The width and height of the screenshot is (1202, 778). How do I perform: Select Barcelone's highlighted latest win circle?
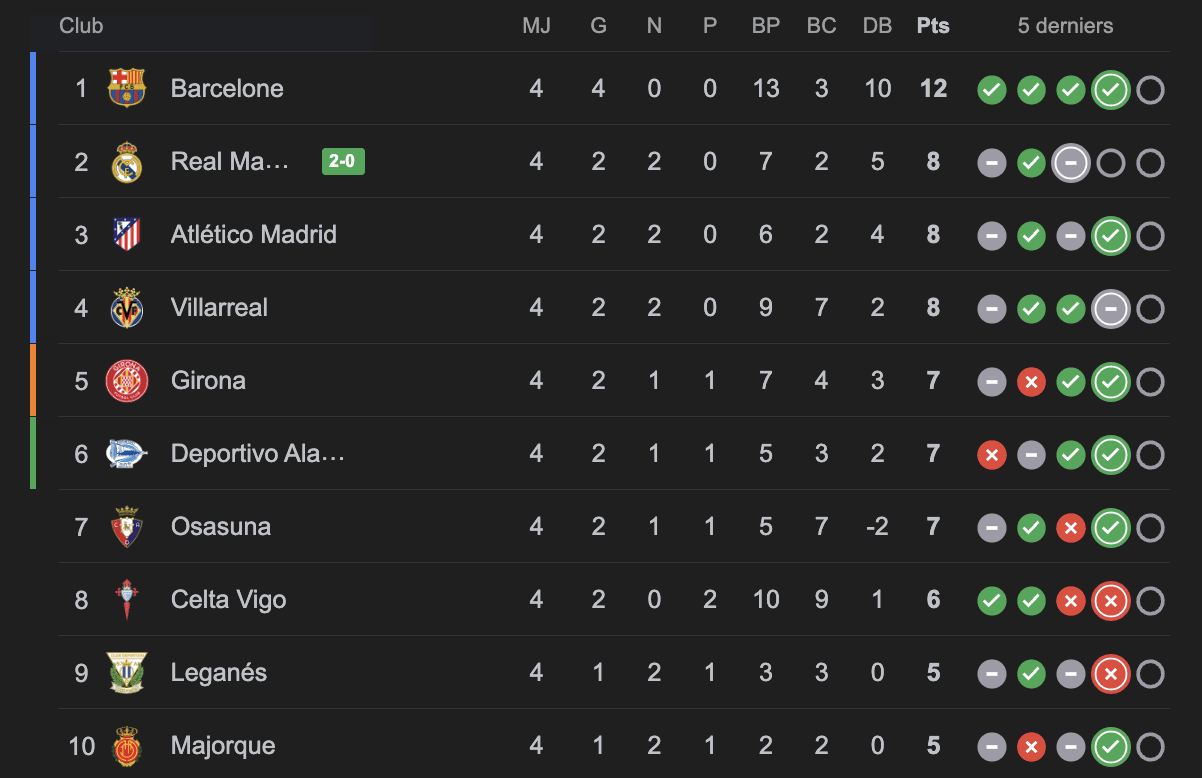[1111, 90]
